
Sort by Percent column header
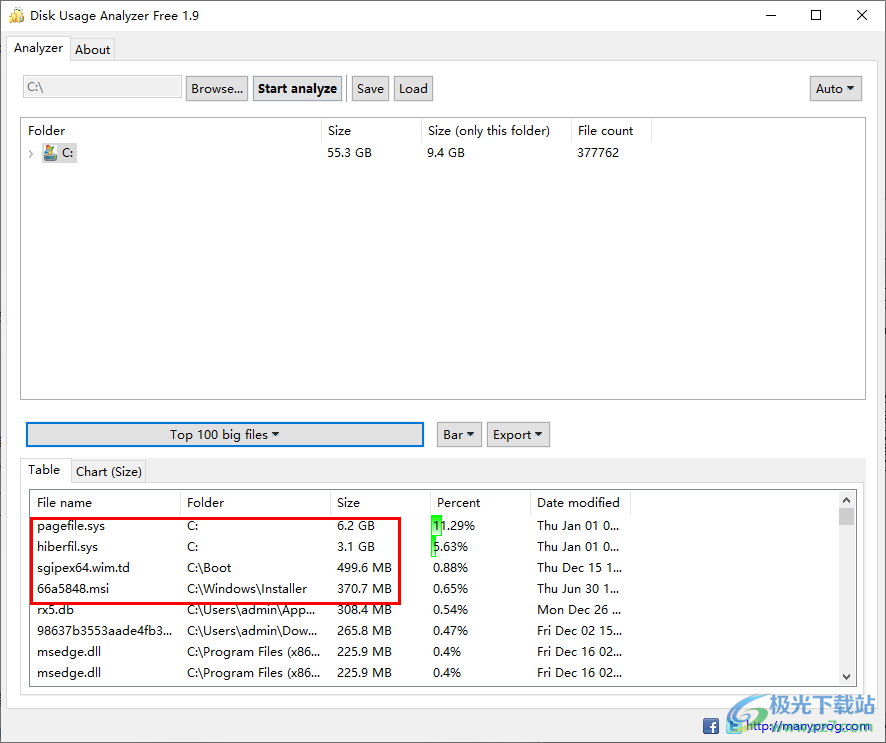click(x=480, y=502)
